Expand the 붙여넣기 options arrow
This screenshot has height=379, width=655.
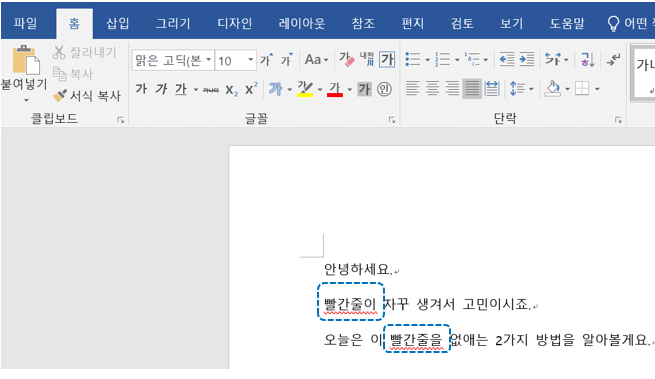pyautogui.click(x=26, y=100)
